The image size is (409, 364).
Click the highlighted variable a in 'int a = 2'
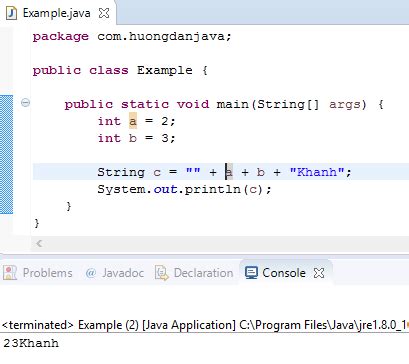click(x=133, y=121)
